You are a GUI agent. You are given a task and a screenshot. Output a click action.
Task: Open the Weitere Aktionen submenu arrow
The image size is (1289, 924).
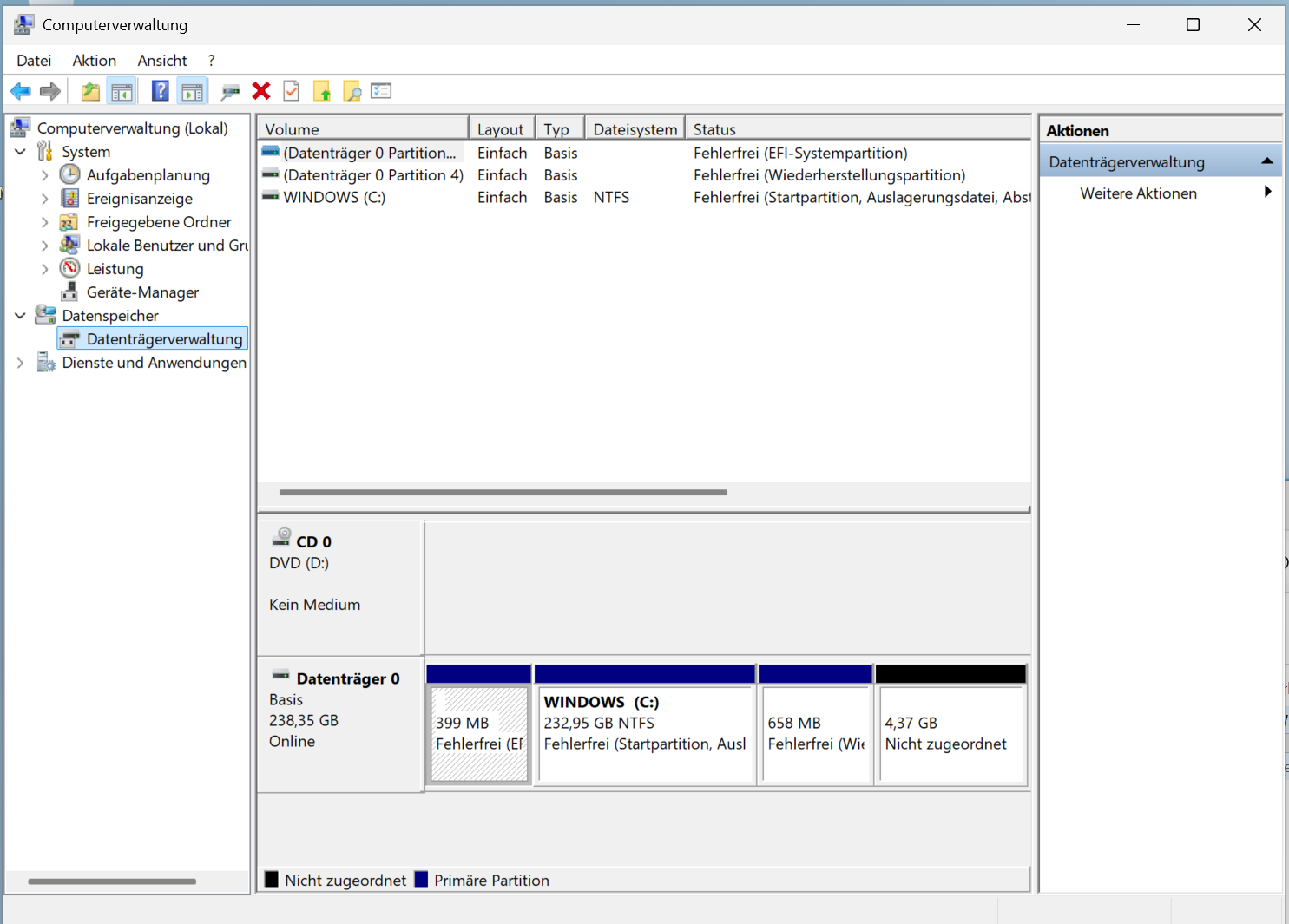pos(1268,192)
